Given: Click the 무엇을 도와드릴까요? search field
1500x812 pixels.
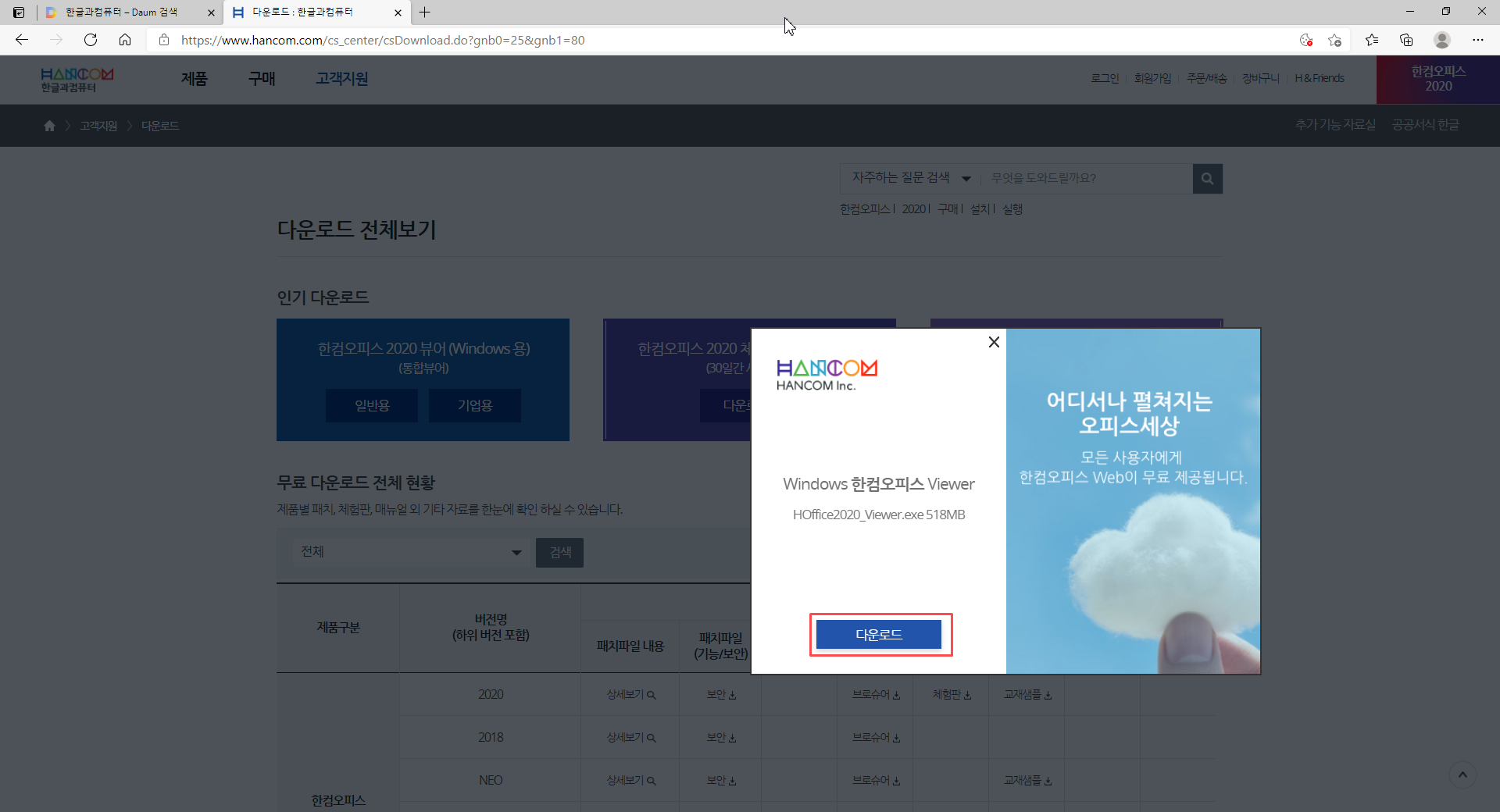Looking at the screenshot, I should [1086, 178].
